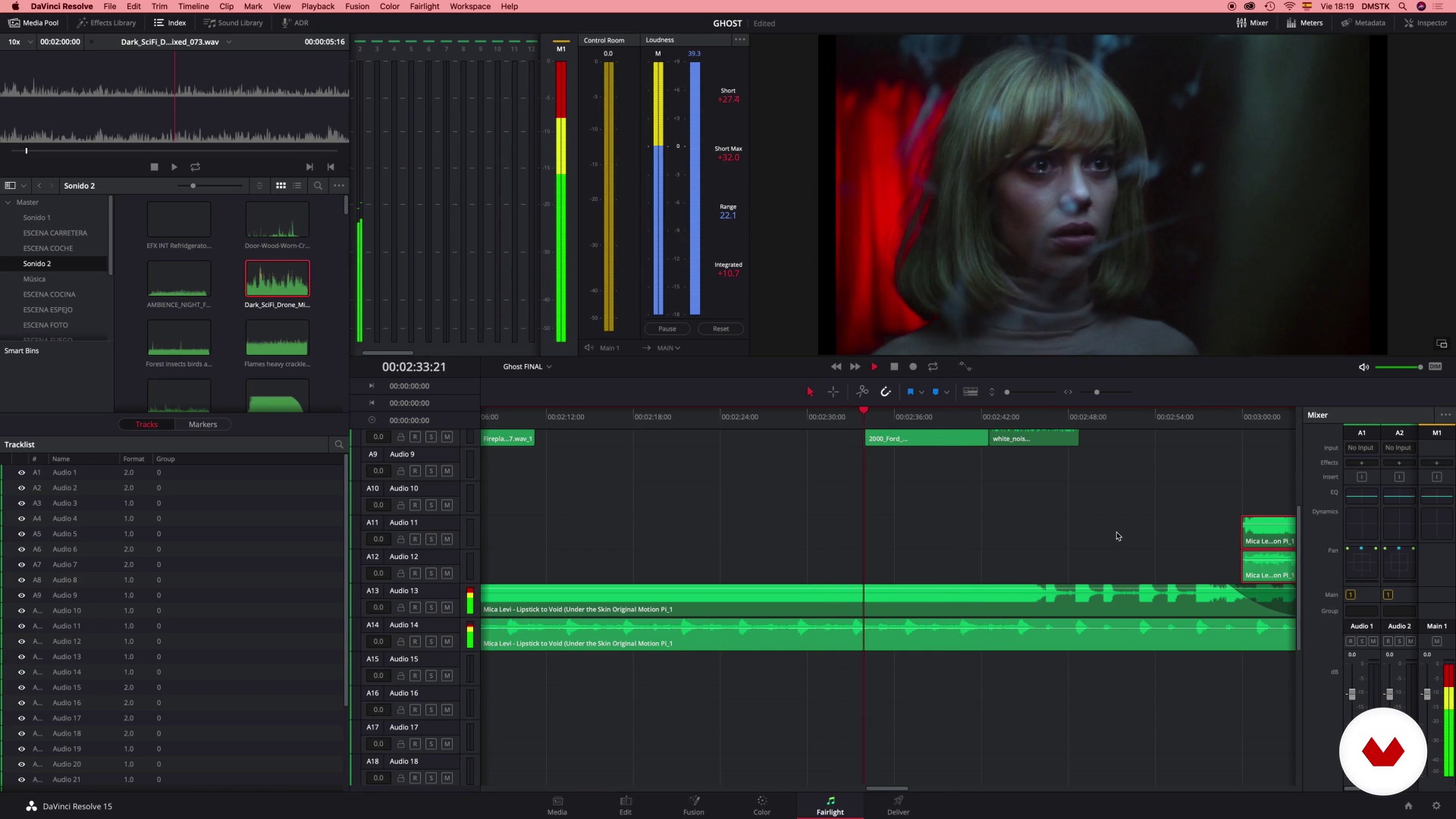The width and height of the screenshot is (1456, 819).
Task: Arm record on track Audio 11
Action: click(415, 539)
